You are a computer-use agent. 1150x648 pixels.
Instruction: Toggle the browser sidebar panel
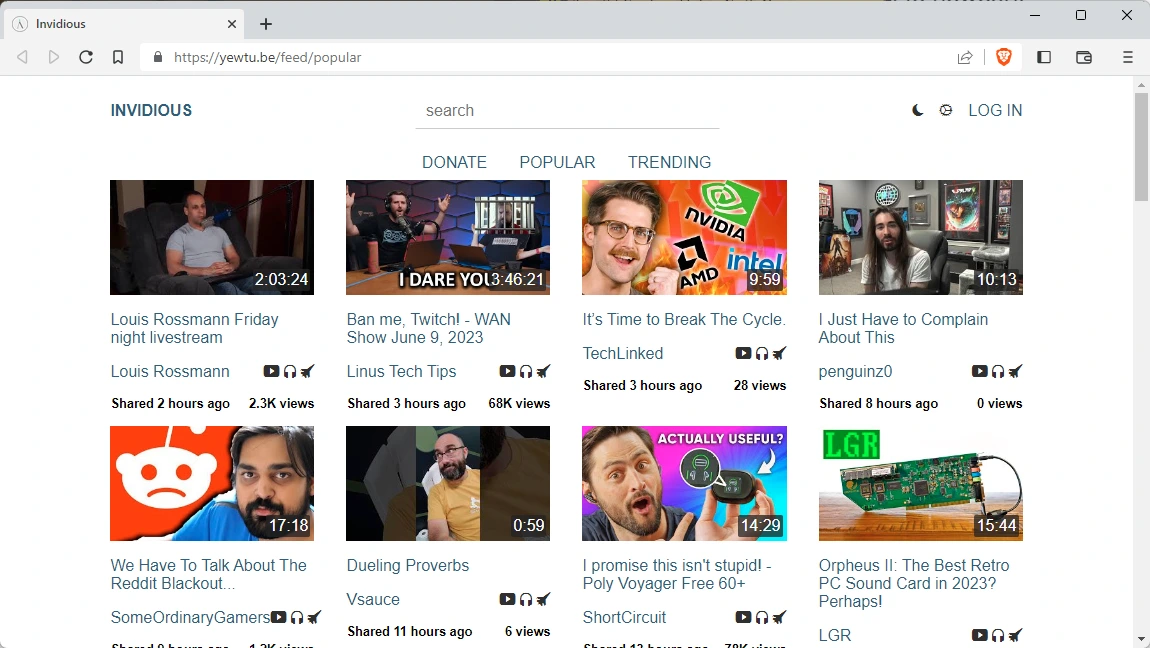[x=1044, y=58]
